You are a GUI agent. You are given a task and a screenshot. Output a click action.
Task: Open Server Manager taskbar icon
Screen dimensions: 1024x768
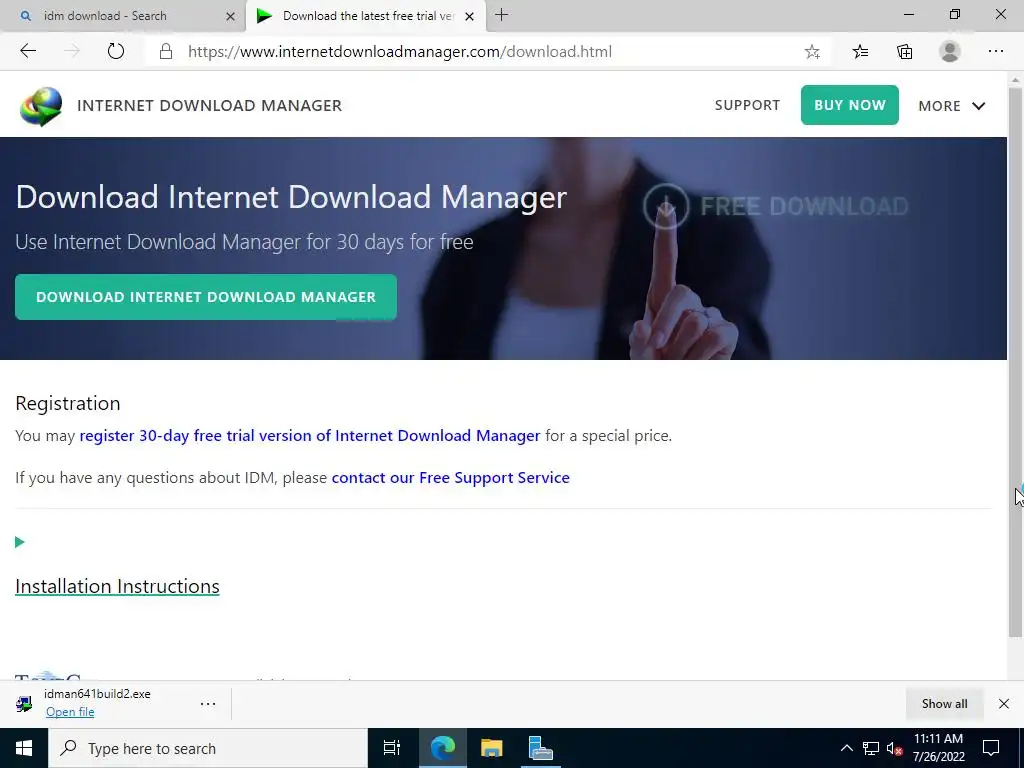pyautogui.click(x=540, y=748)
